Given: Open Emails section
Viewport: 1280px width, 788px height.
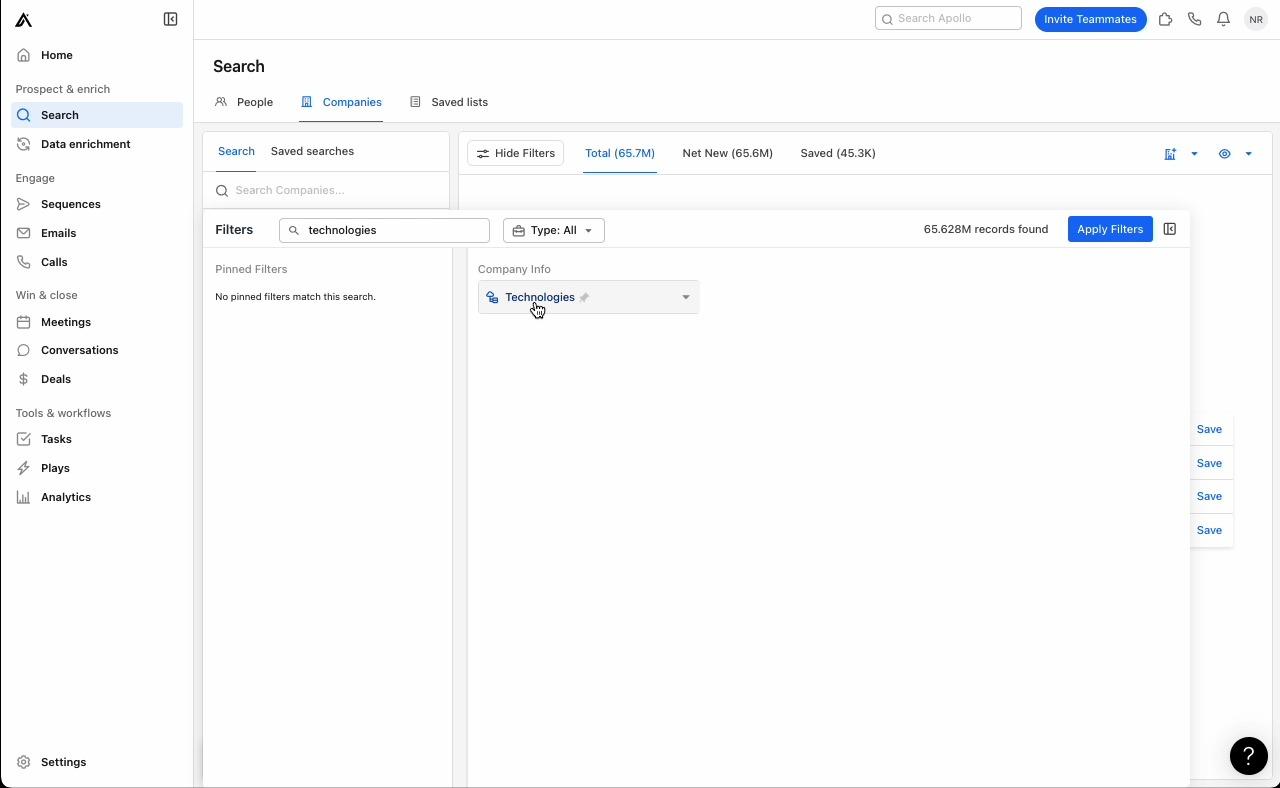Looking at the screenshot, I should [97, 233].
